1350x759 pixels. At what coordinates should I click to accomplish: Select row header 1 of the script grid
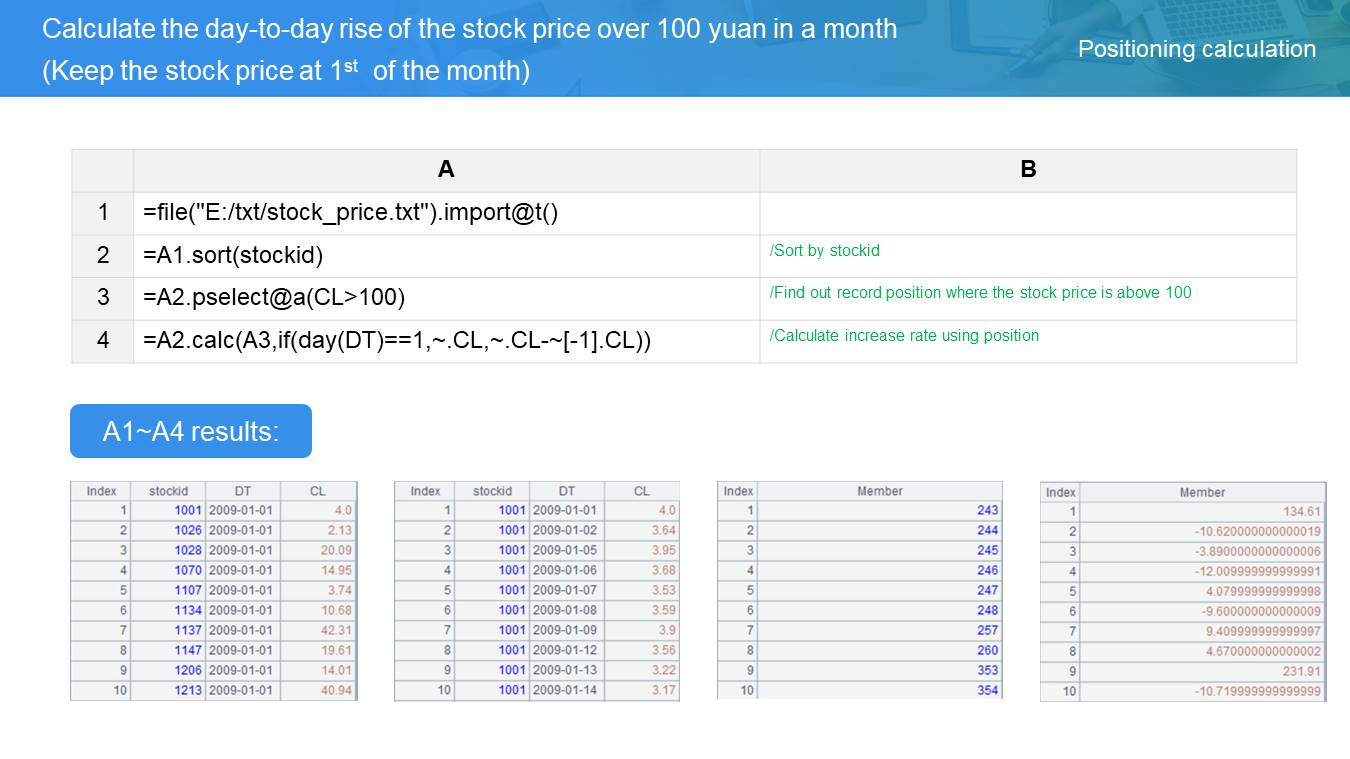(x=102, y=213)
